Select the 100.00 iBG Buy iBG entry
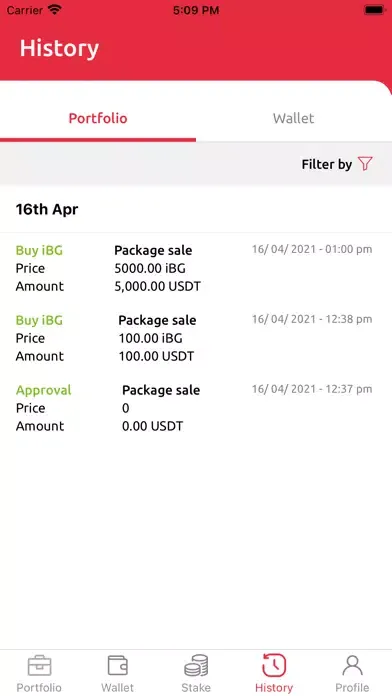 (196, 338)
